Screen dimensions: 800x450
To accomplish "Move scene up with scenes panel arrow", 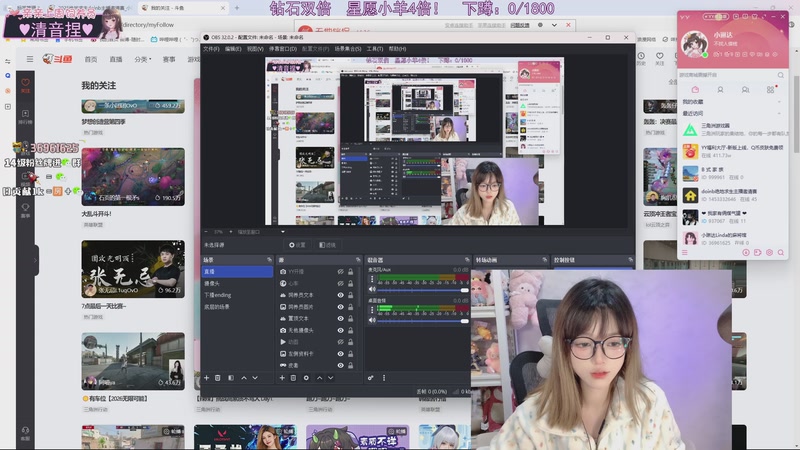I will point(244,378).
